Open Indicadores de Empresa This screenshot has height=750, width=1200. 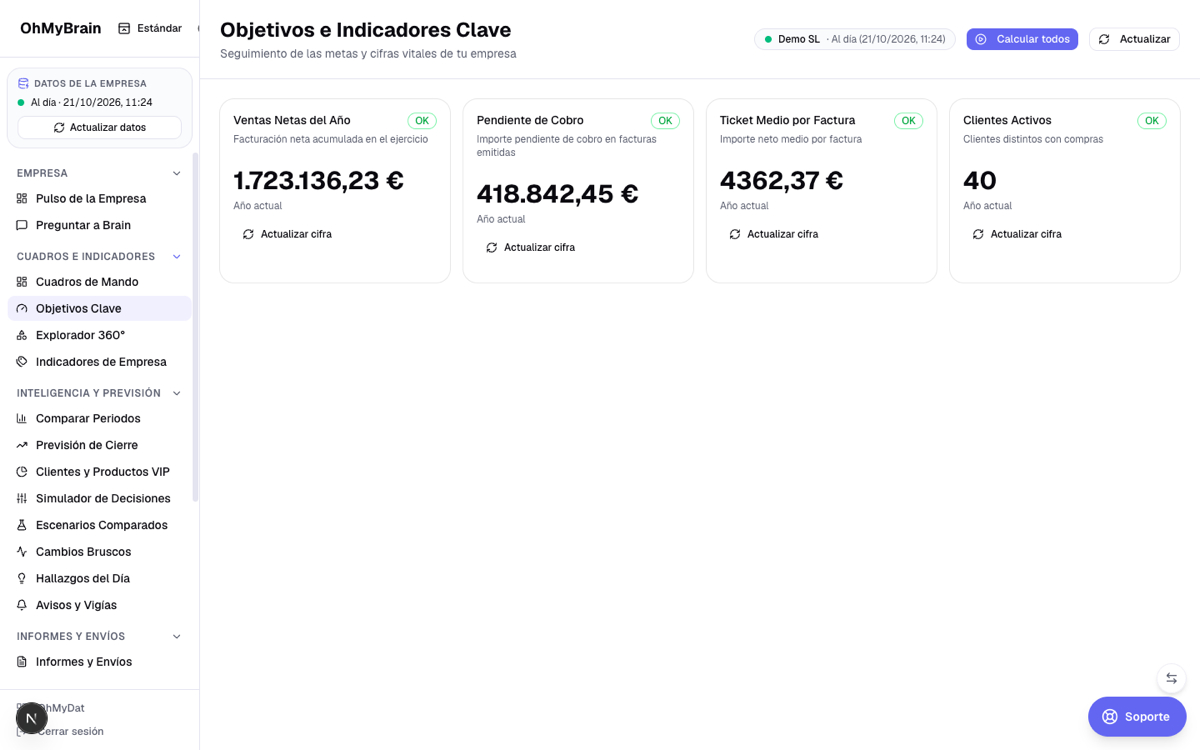pyautogui.click(x=100, y=362)
